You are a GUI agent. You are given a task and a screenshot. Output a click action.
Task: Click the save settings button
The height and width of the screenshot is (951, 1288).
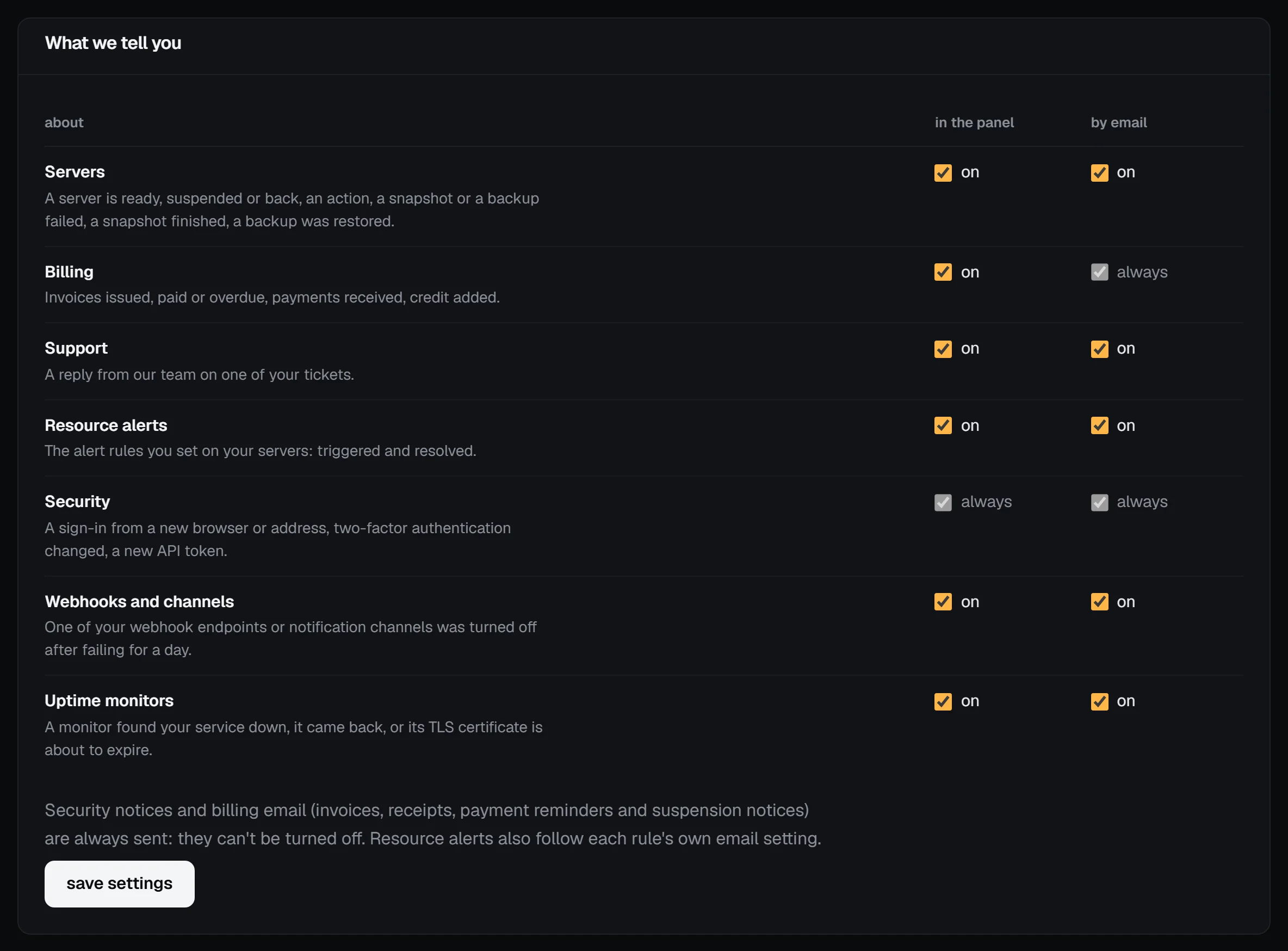coord(119,884)
